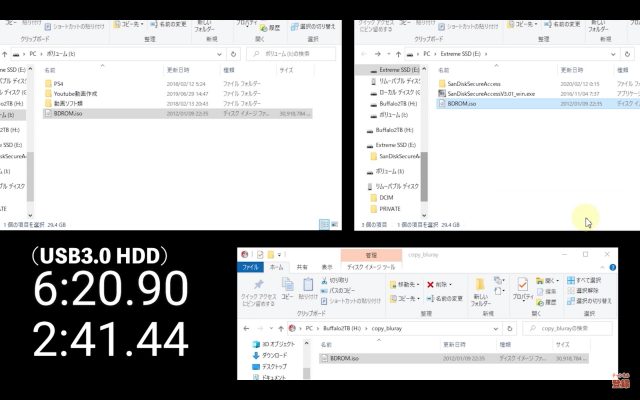Open Copy to dropdown in copy_bluray ribbon
Viewport: 640px width, 400px height.
click(405, 298)
